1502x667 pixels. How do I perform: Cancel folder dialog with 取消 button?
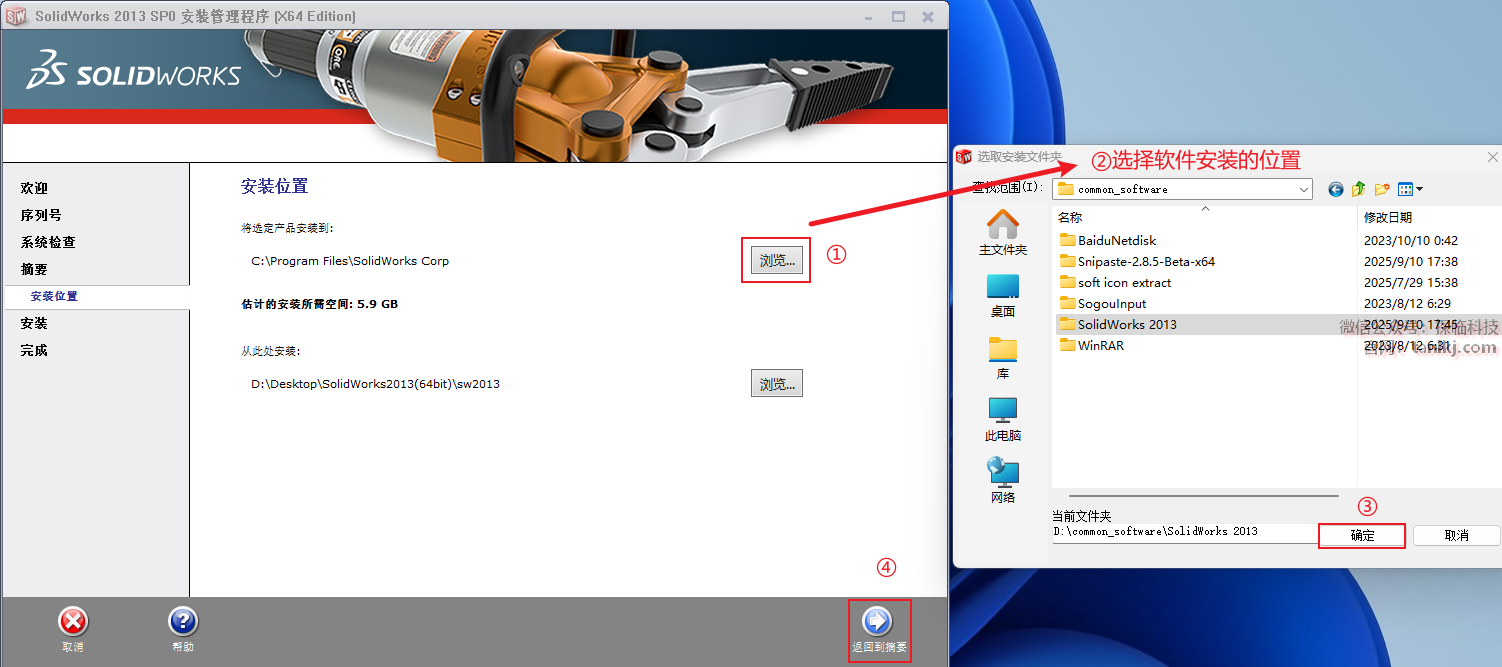pos(1457,536)
